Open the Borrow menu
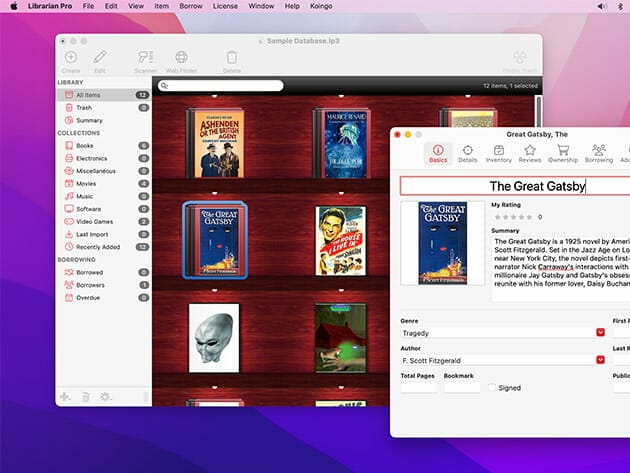The image size is (630, 473). 189,6
